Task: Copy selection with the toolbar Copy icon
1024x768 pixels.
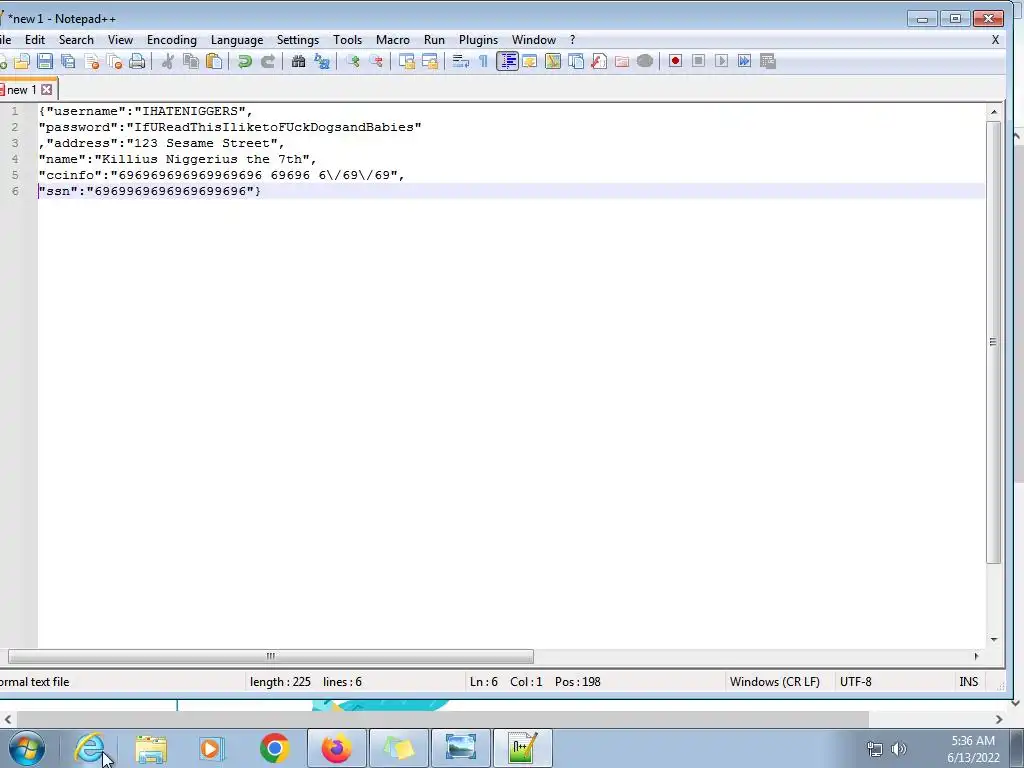Action: coord(191,61)
